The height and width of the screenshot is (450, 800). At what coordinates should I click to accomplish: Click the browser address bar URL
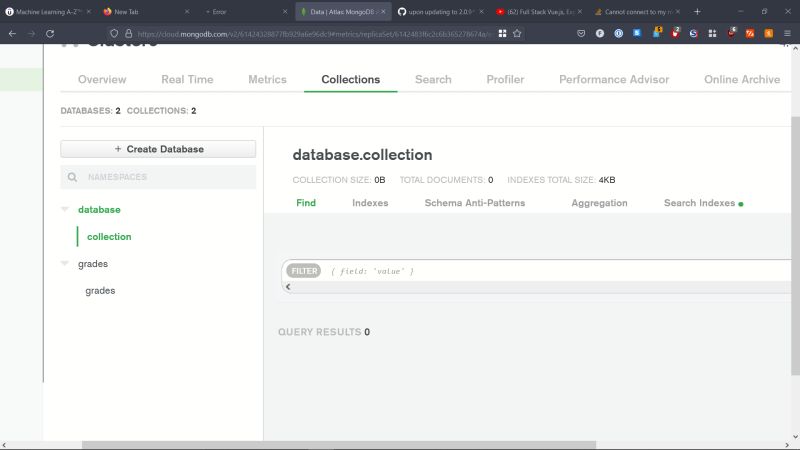pyautogui.click(x=314, y=34)
